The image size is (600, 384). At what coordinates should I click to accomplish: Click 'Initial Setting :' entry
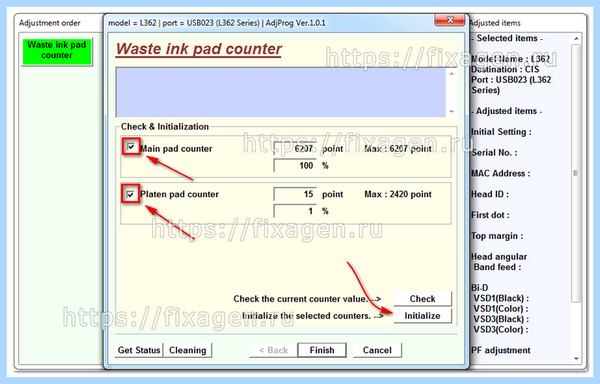pyautogui.click(x=501, y=132)
